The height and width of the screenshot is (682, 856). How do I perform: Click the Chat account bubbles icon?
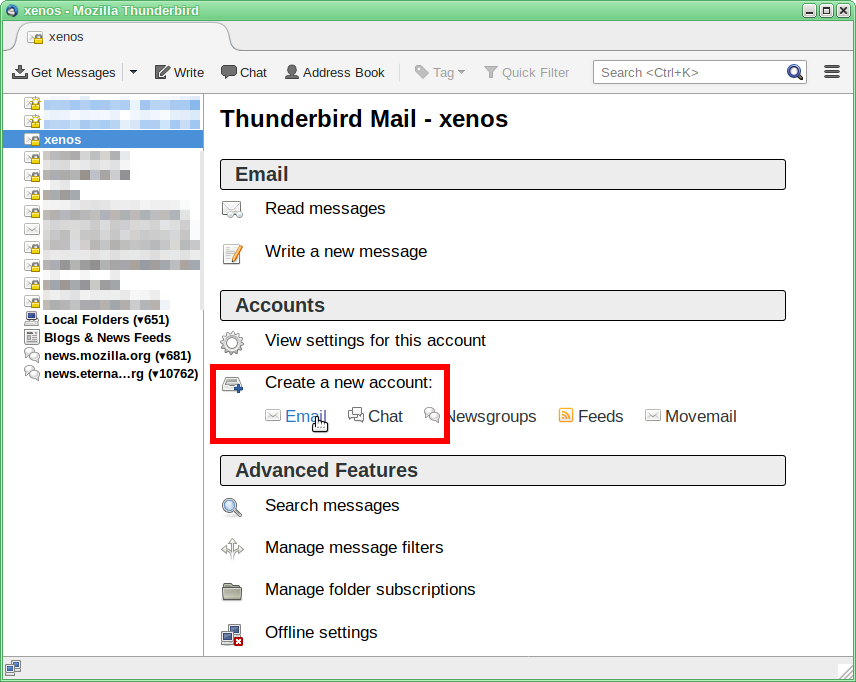tap(356, 415)
